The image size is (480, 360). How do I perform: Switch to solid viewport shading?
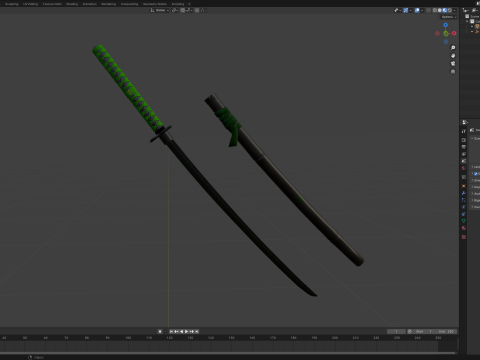(x=440, y=10)
